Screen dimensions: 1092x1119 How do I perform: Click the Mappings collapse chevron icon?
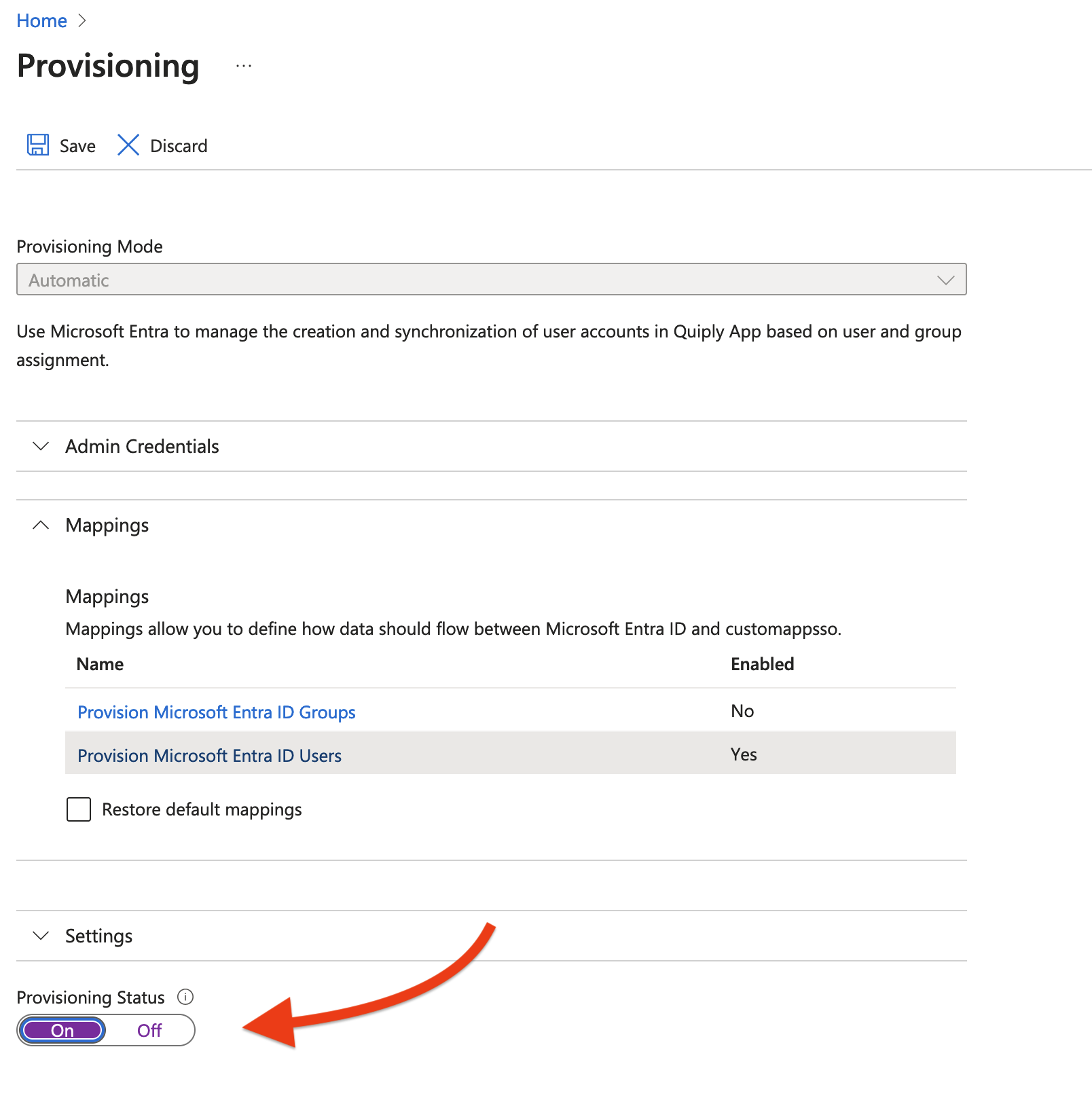[41, 525]
